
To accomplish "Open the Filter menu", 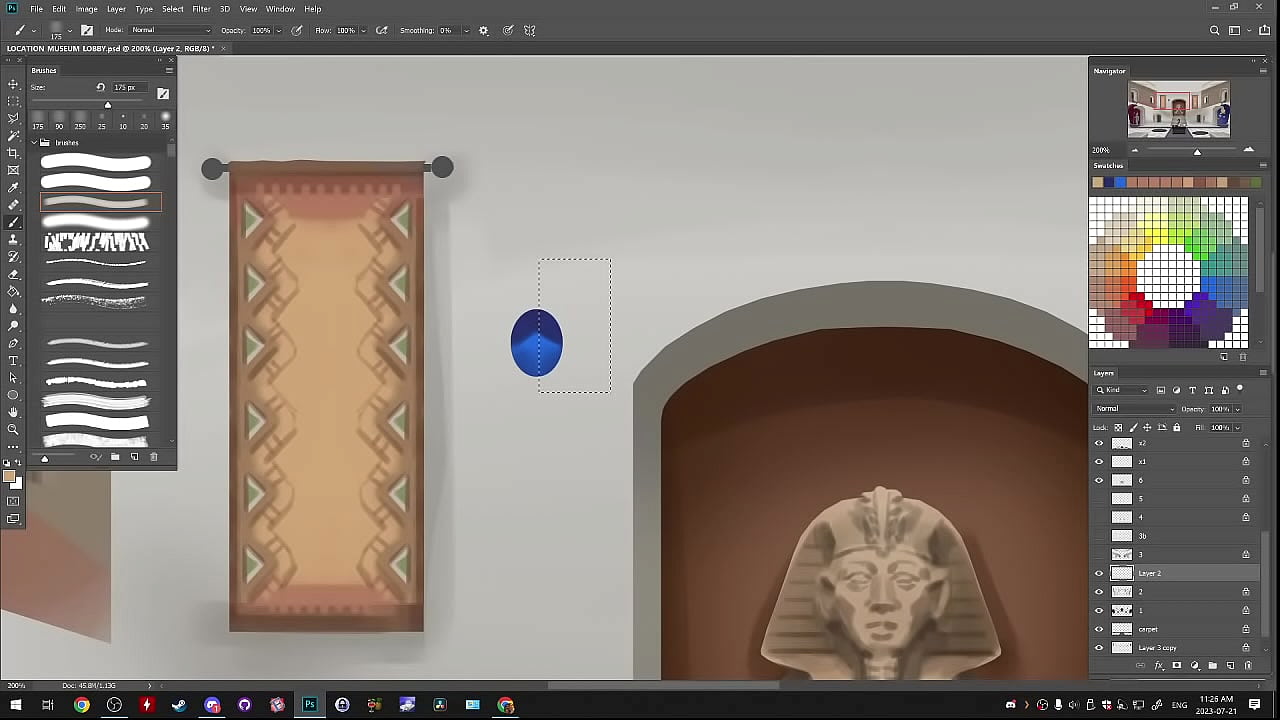I will pos(201,9).
